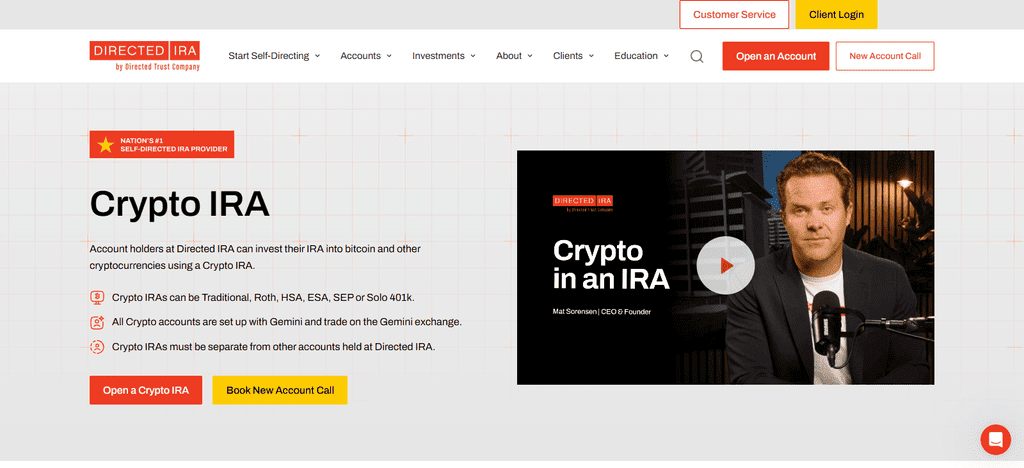Click paragraph 'Account holders at Directed IRA can invest'

(x=255, y=257)
